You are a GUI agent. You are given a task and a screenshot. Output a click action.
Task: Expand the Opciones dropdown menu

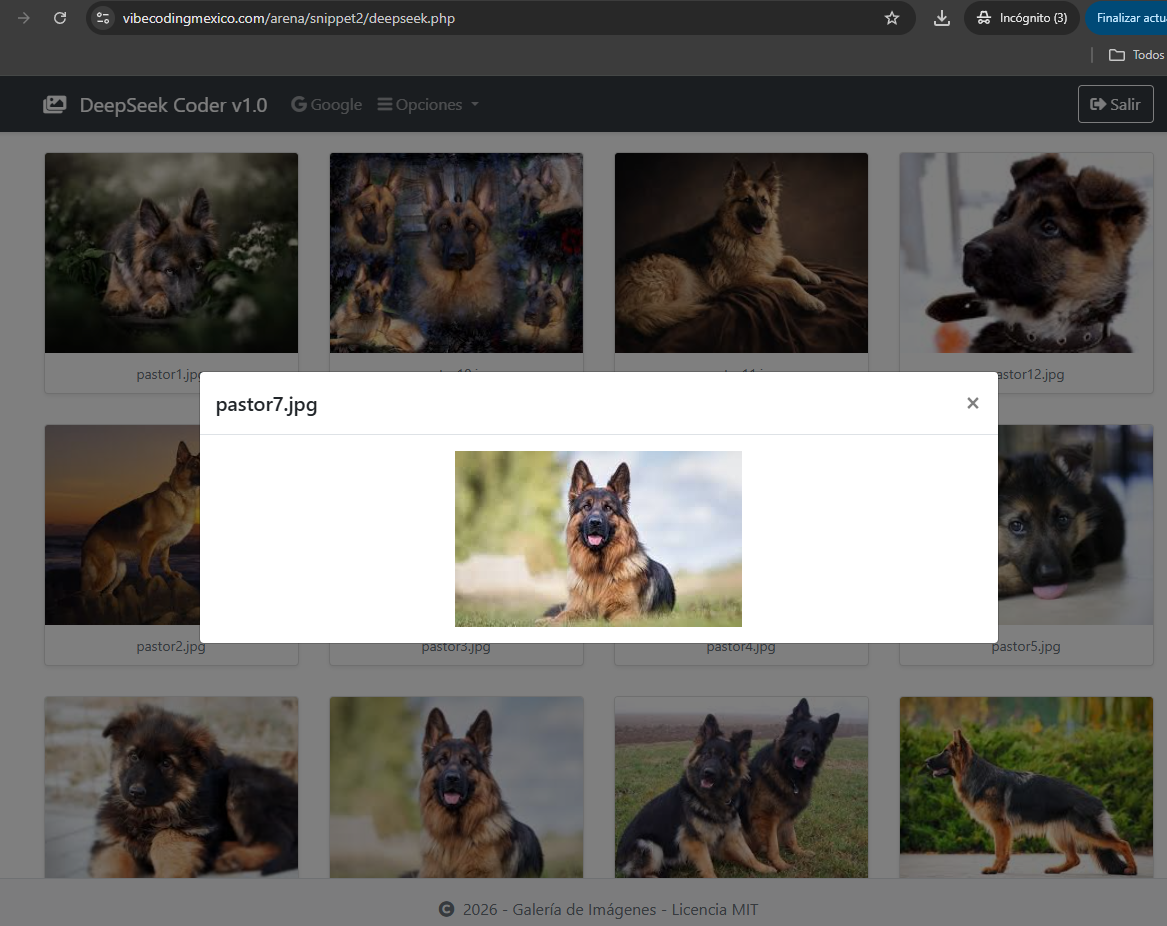click(x=428, y=105)
